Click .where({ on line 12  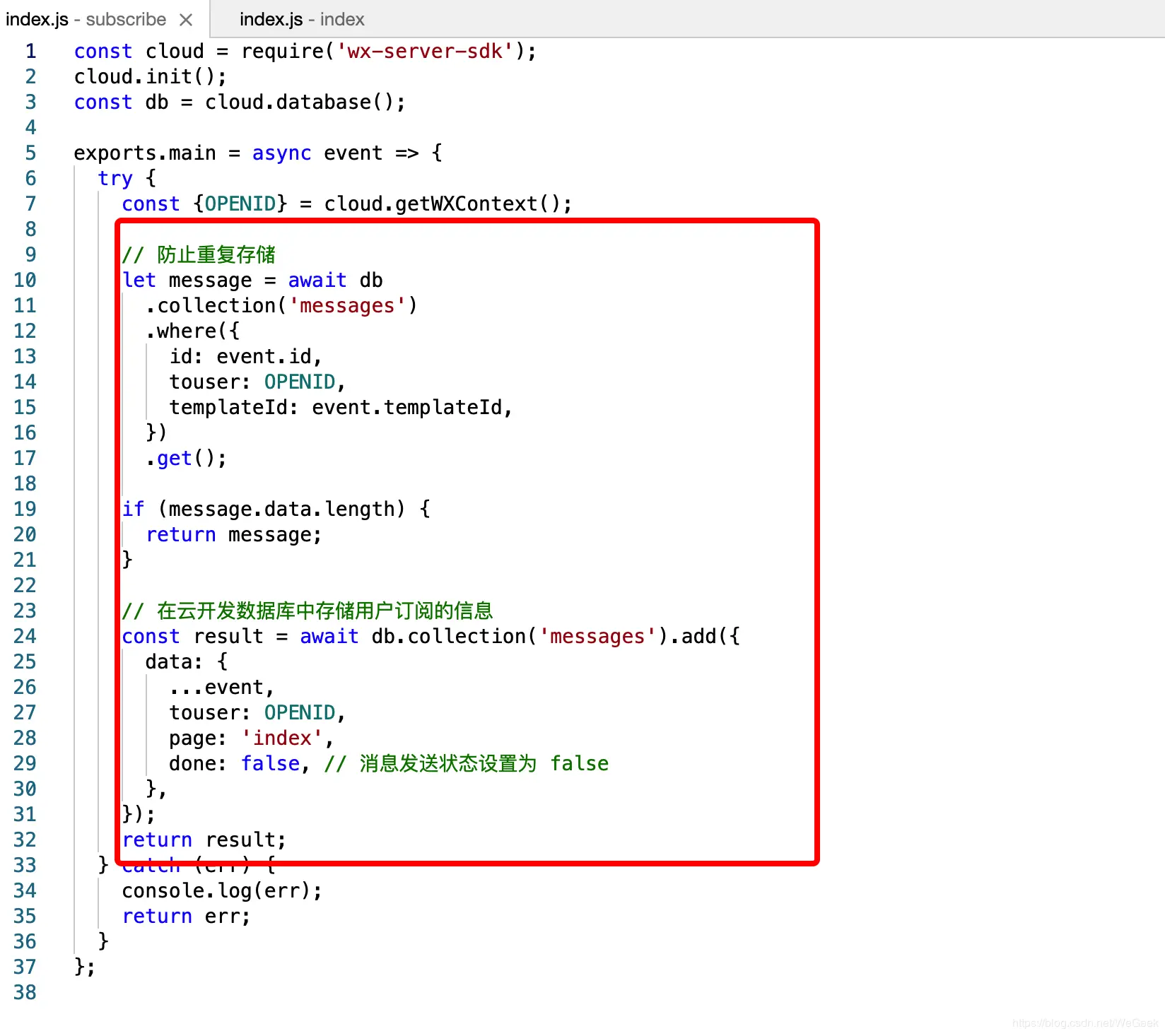click(192, 331)
